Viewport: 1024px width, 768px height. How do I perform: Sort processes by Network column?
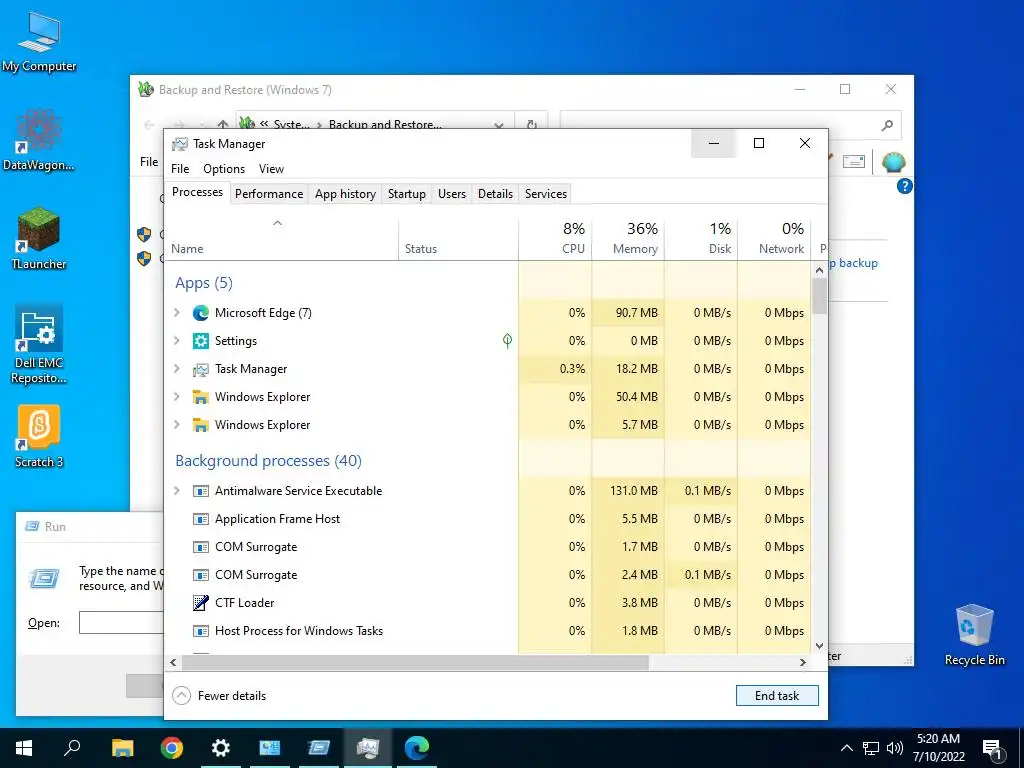775,238
